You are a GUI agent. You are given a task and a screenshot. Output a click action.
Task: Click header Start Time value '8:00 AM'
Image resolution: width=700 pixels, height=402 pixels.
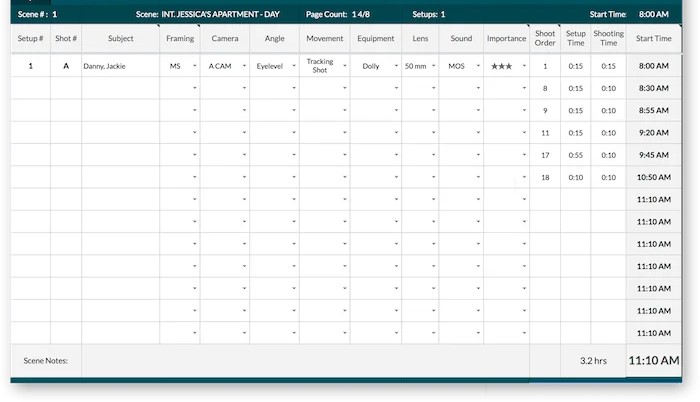pos(654,14)
